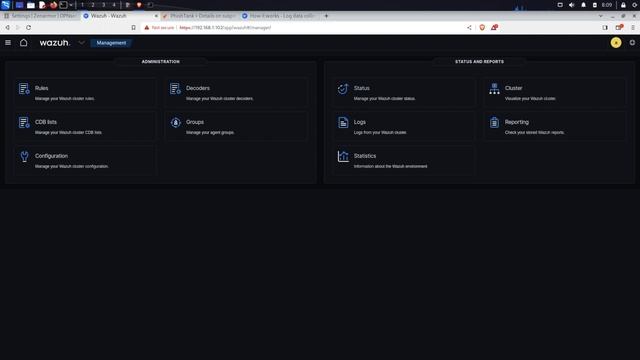Screen dimensions: 640x360
Task: Expand the Wazuh modules dropdown chevron
Action: point(81,42)
